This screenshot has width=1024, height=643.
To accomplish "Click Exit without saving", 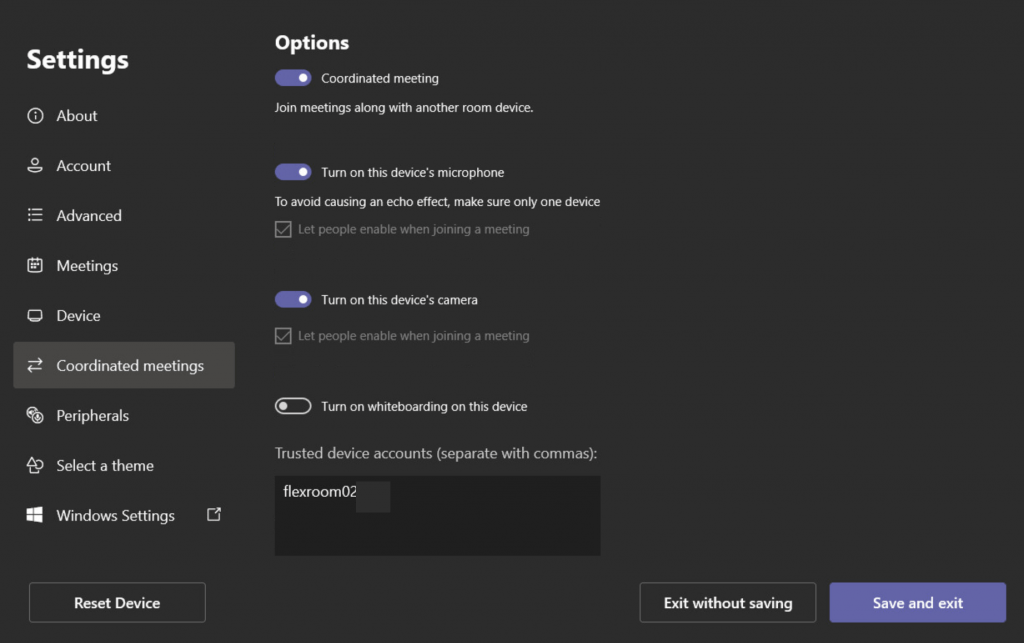I will [x=727, y=603].
